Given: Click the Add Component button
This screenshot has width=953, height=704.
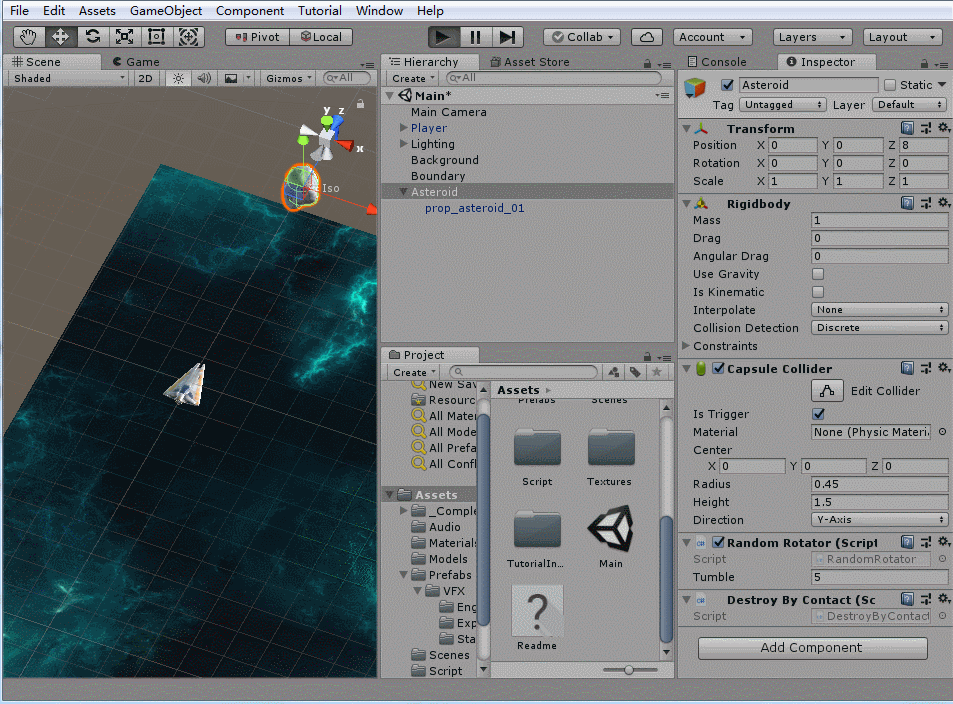Looking at the screenshot, I should point(812,648).
